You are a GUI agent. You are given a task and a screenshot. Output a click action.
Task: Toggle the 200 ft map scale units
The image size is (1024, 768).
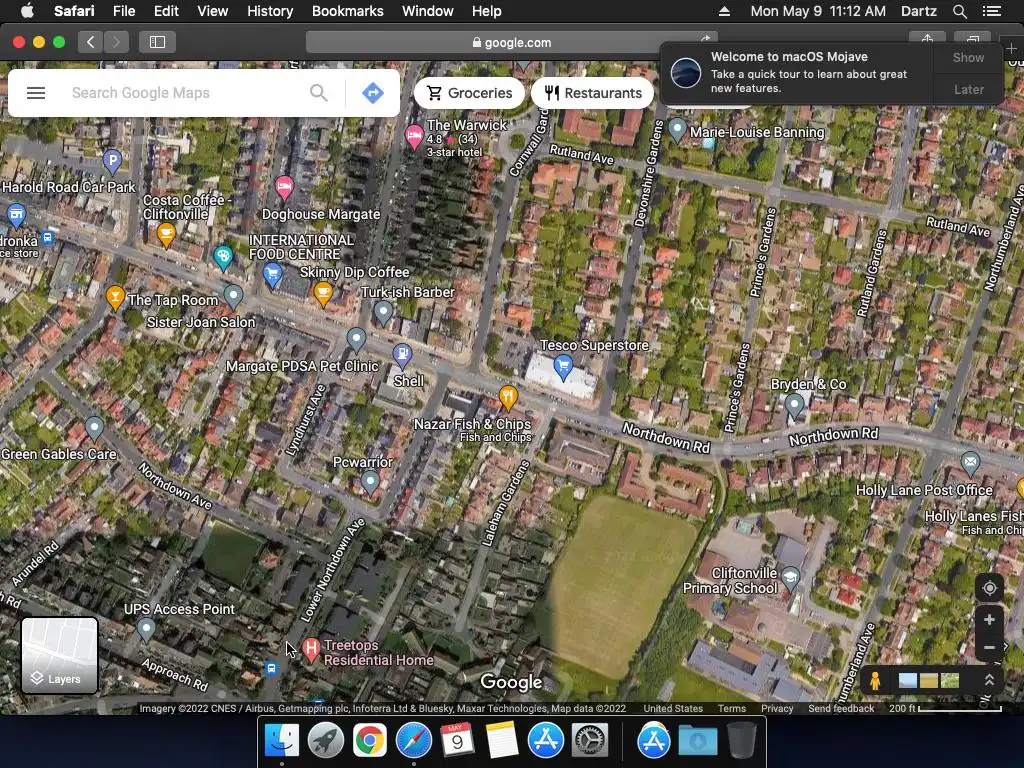coord(944,709)
